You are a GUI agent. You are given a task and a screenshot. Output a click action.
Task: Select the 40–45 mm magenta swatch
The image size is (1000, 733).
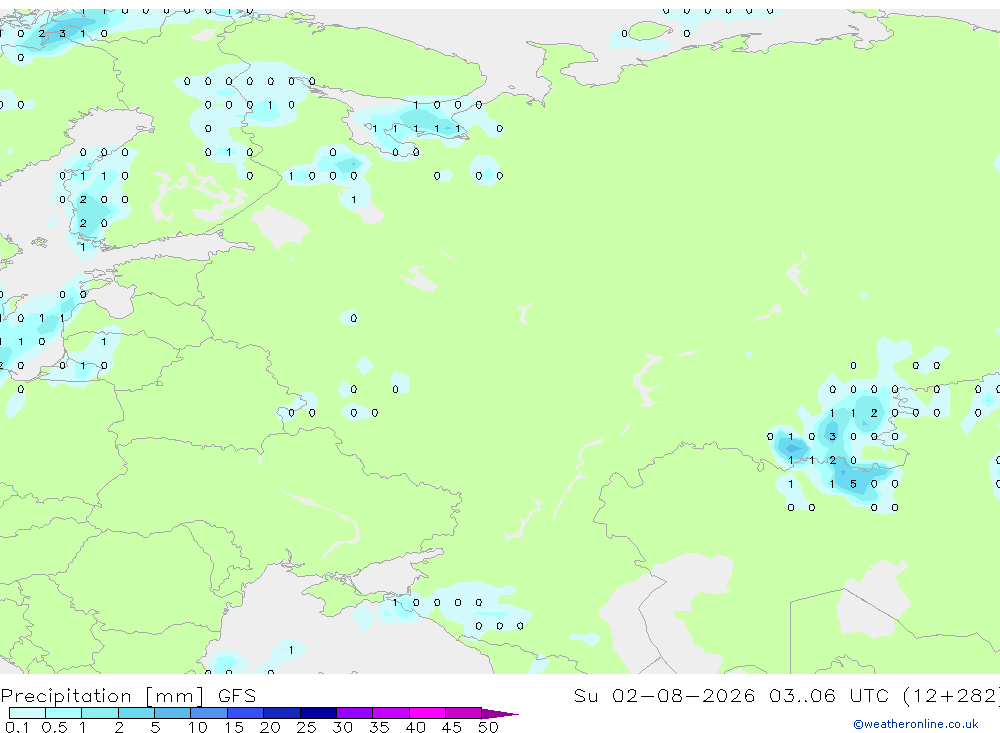point(427,713)
